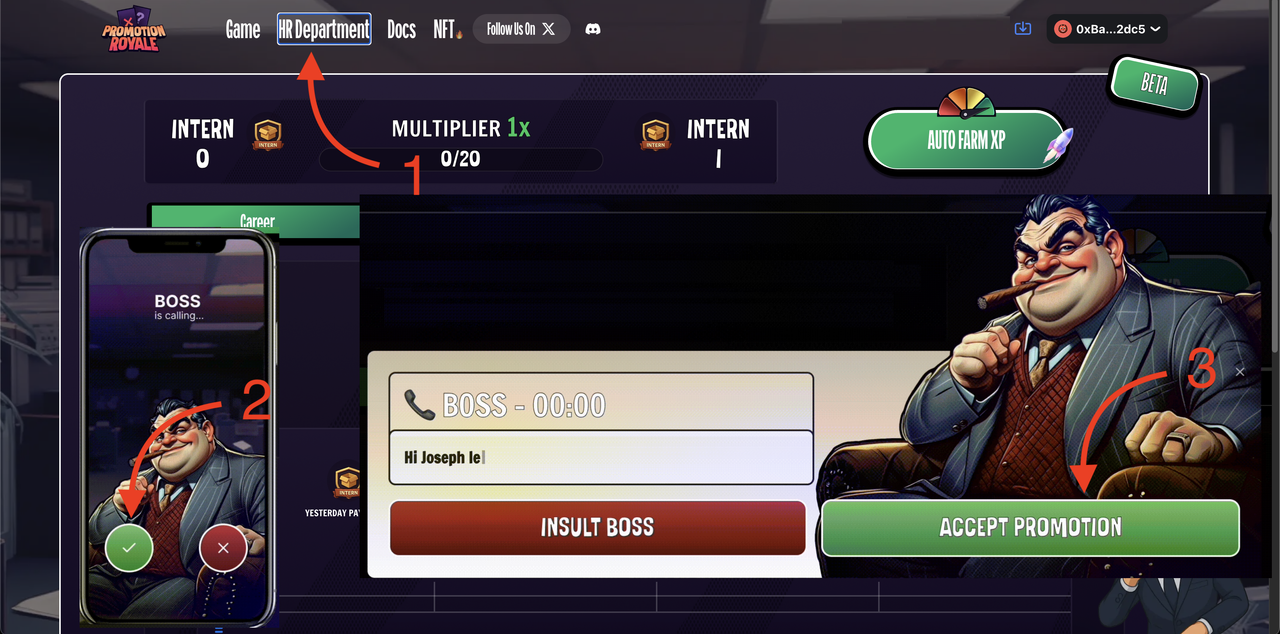
Task: Expand the 0xBa...2dc5 wallet dropdown
Action: pos(1107,29)
